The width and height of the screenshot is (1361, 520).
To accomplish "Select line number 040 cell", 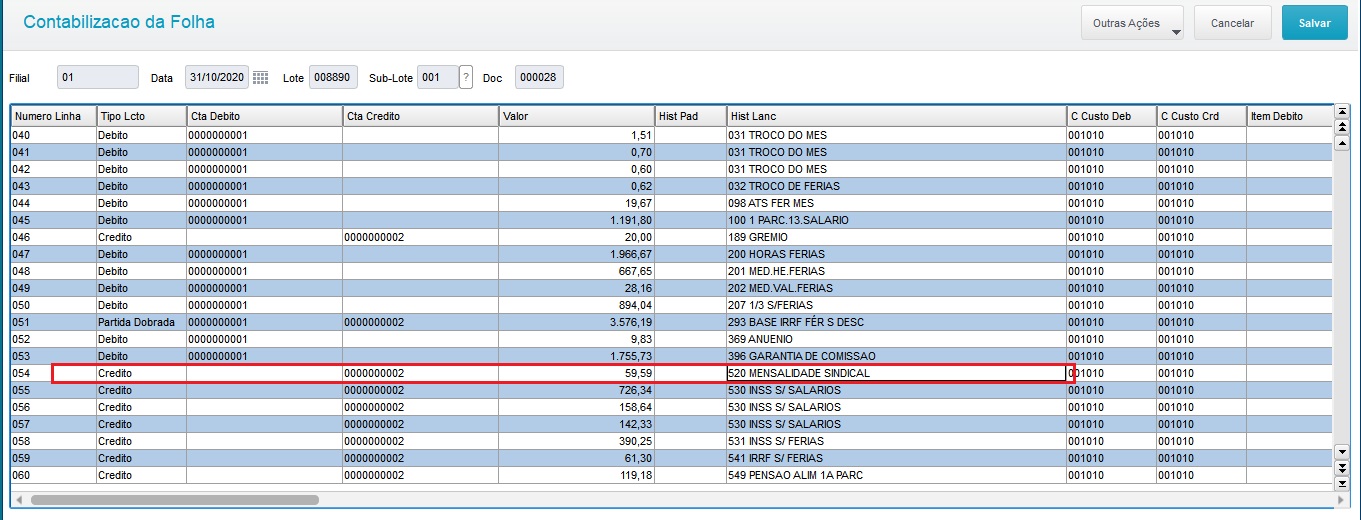I will click(x=53, y=135).
